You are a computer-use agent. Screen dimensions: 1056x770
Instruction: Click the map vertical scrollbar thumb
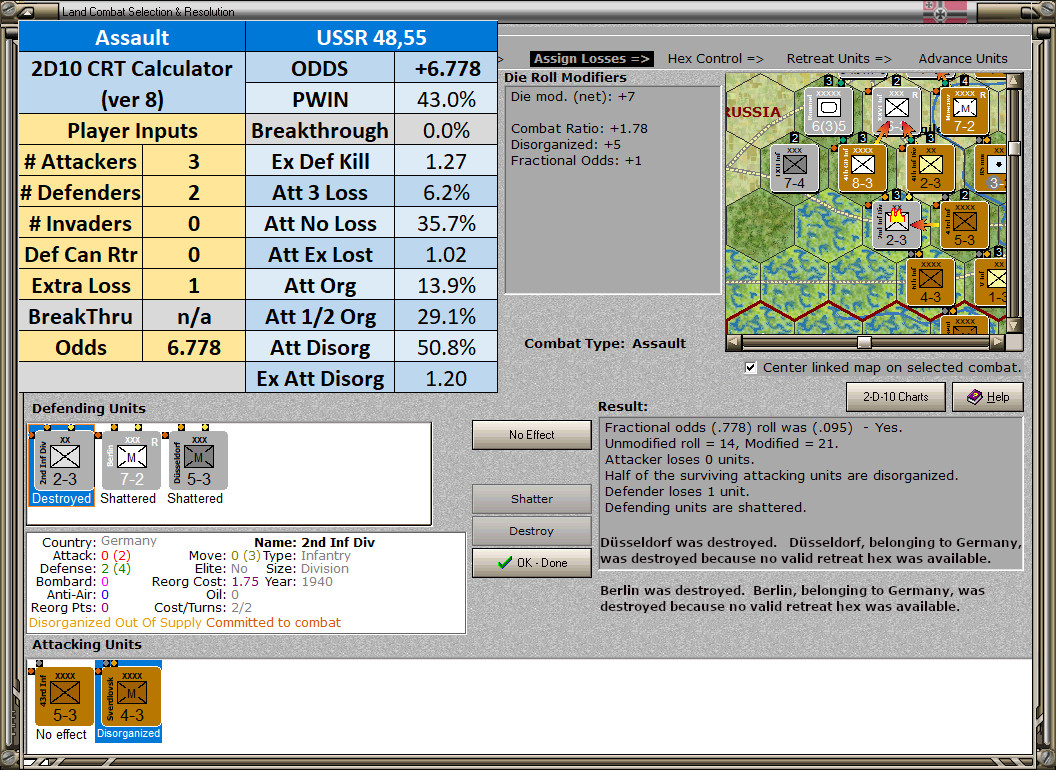pos(1014,148)
